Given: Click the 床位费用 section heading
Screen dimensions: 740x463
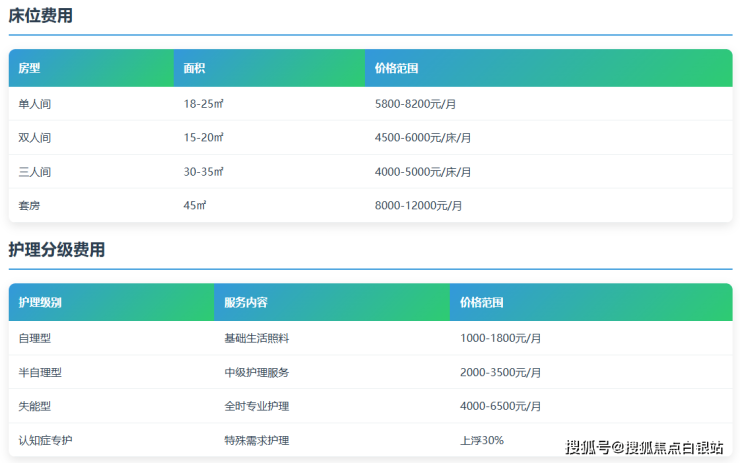Looking at the screenshot, I should [40, 16].
